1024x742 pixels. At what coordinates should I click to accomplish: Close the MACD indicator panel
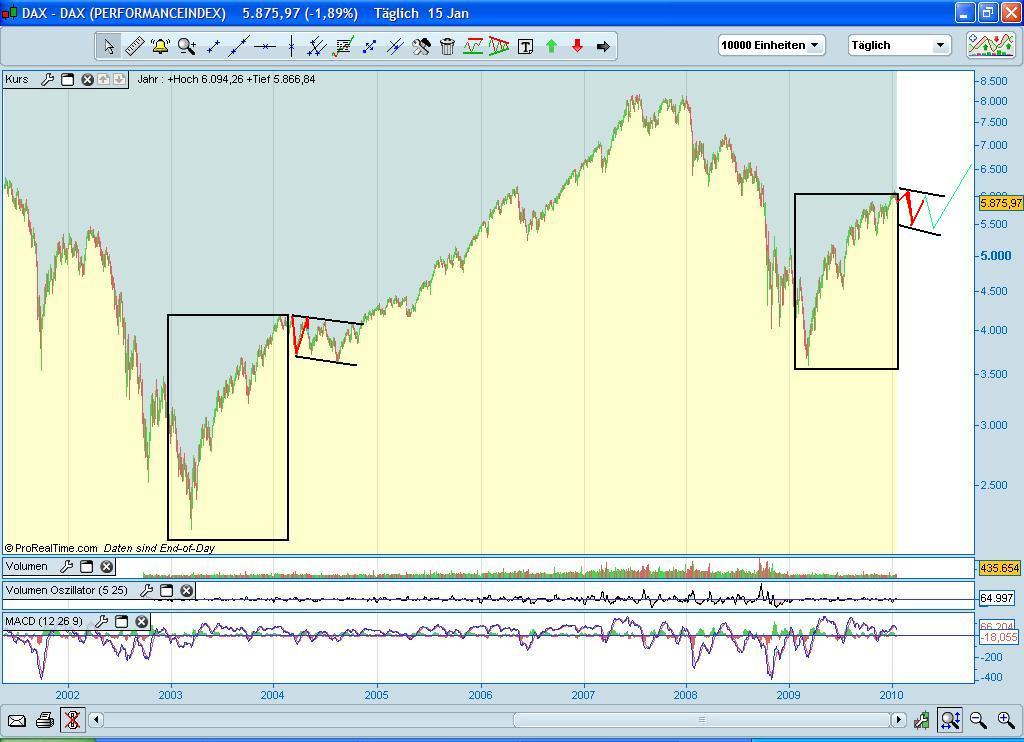coord(141,621)
